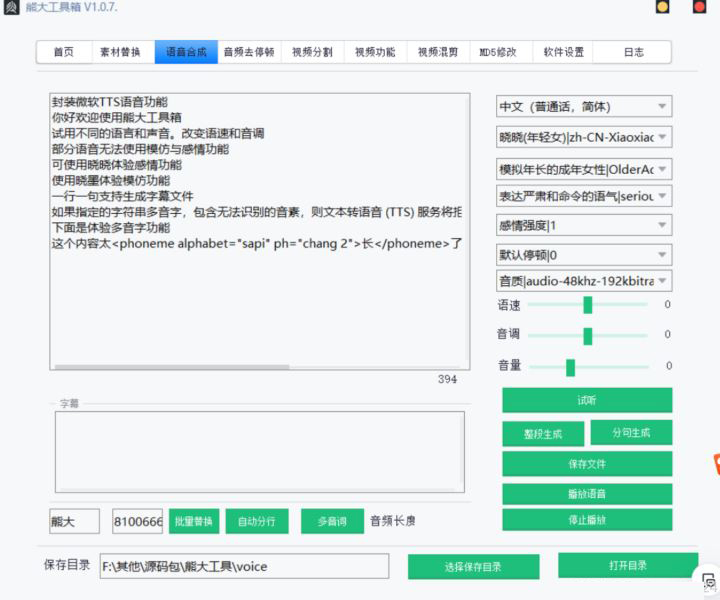The height and width of the screenshot is (600, 720).
Task: Go to the 视频分割 tab
Action: [312, 52]
